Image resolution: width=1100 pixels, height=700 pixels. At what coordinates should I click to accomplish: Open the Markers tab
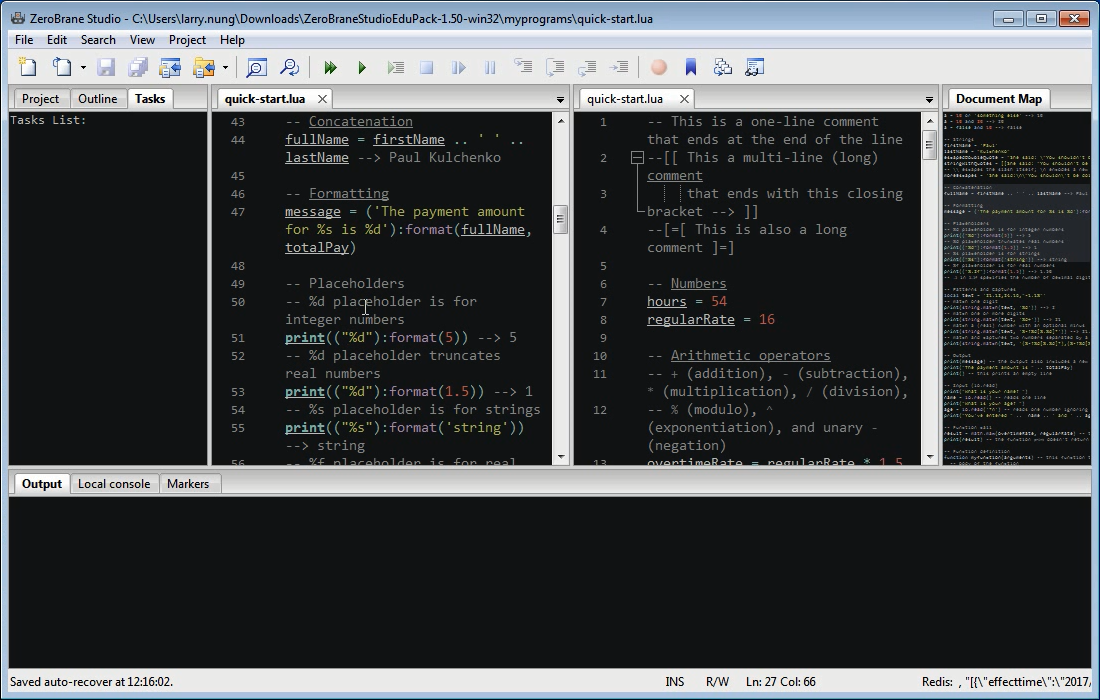point(188,484)
